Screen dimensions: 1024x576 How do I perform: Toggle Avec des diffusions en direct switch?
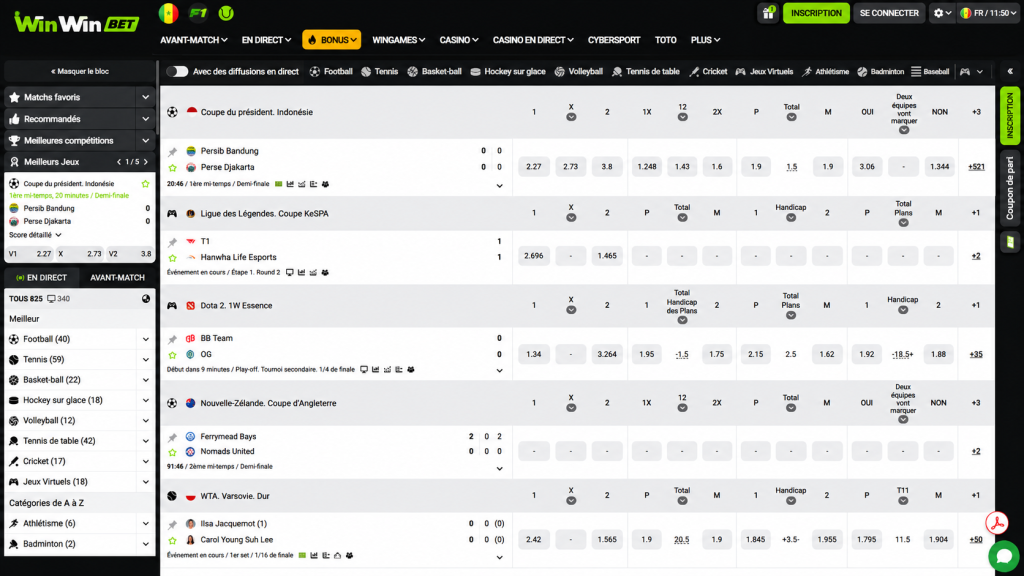pyautogui.click(x=177, y=72)
